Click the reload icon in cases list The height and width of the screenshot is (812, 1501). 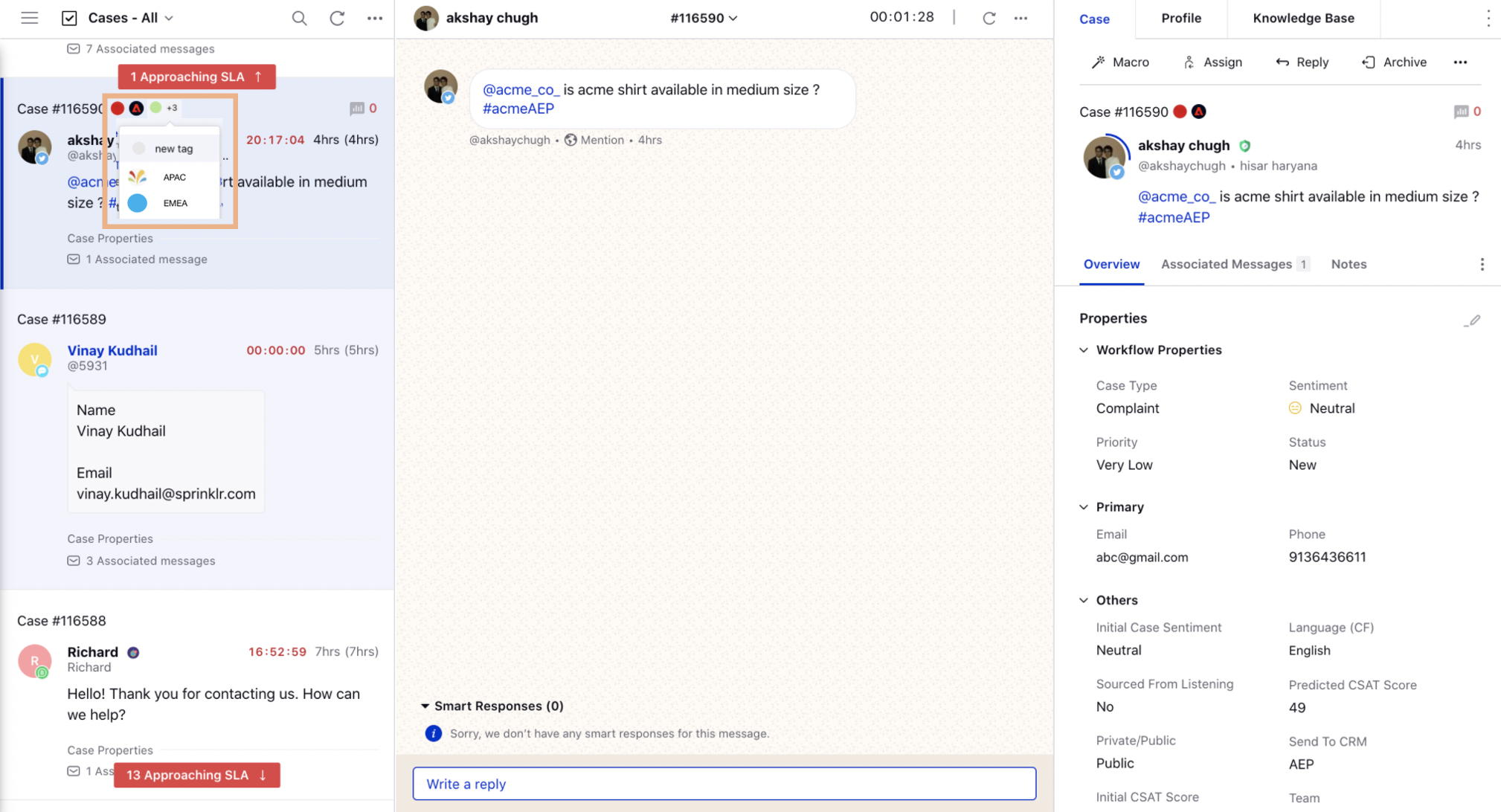point(338,18)
